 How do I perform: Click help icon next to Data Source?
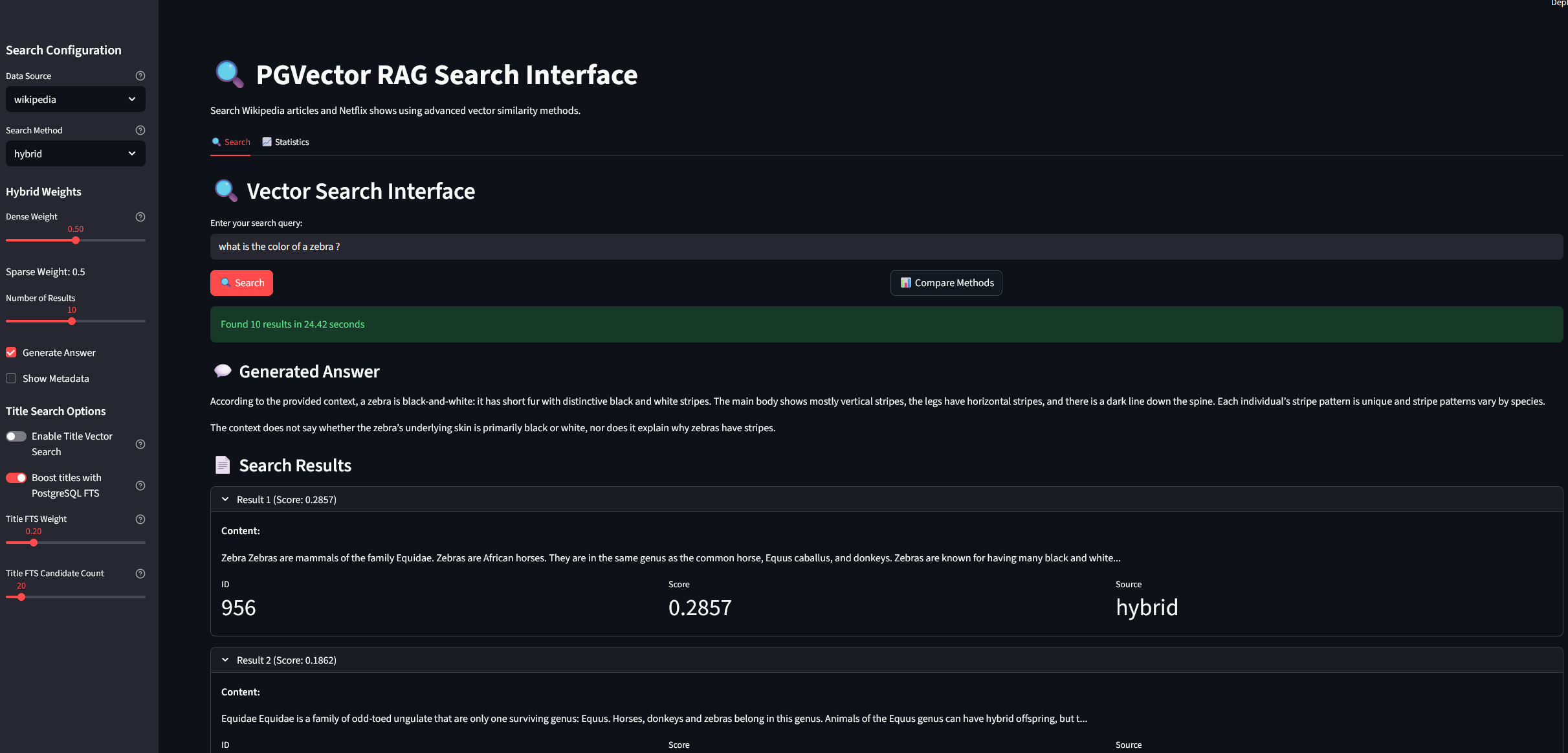140,76
